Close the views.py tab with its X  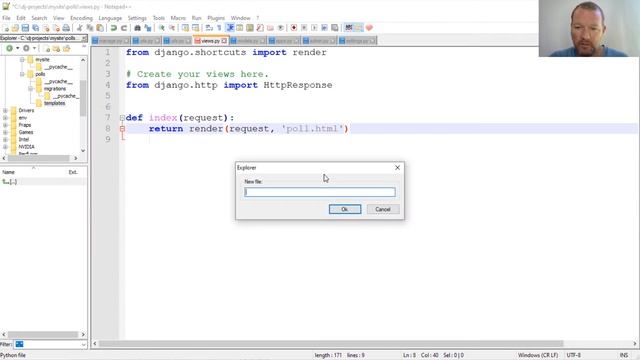click(224, 41)
